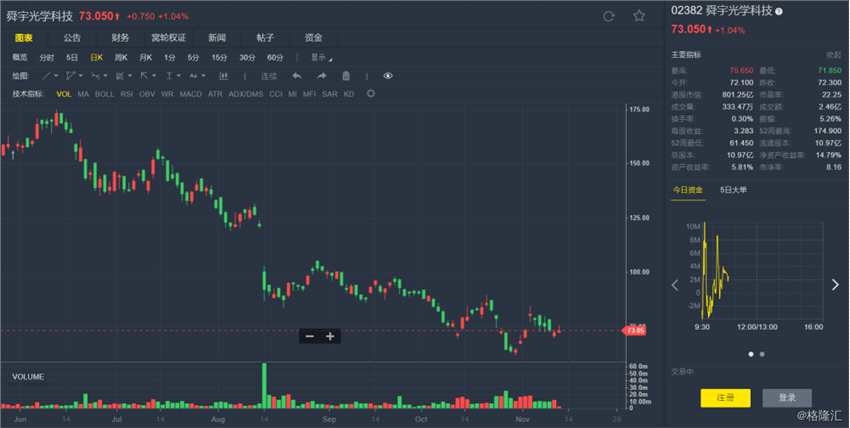This screenshot has height=428, width=850.
Task: Open the 公告 announcements tab
Action: click(72, 38)
